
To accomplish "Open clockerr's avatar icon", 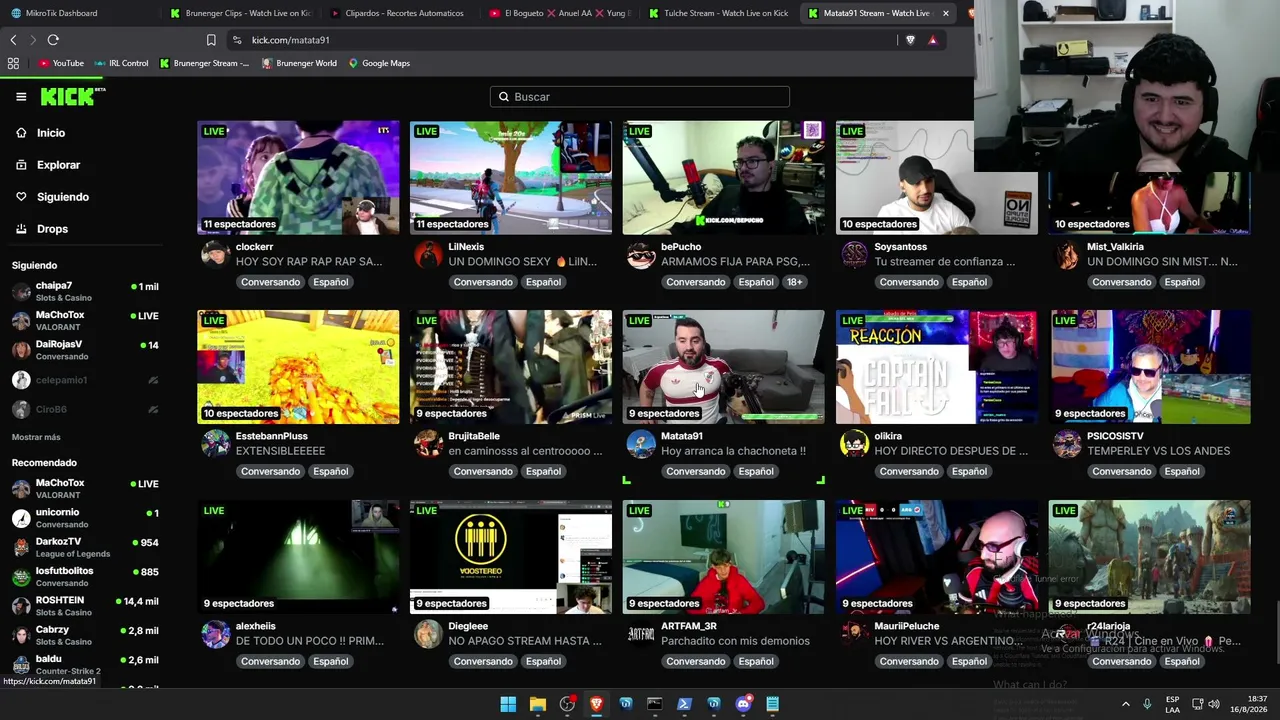I will point(215,254).
